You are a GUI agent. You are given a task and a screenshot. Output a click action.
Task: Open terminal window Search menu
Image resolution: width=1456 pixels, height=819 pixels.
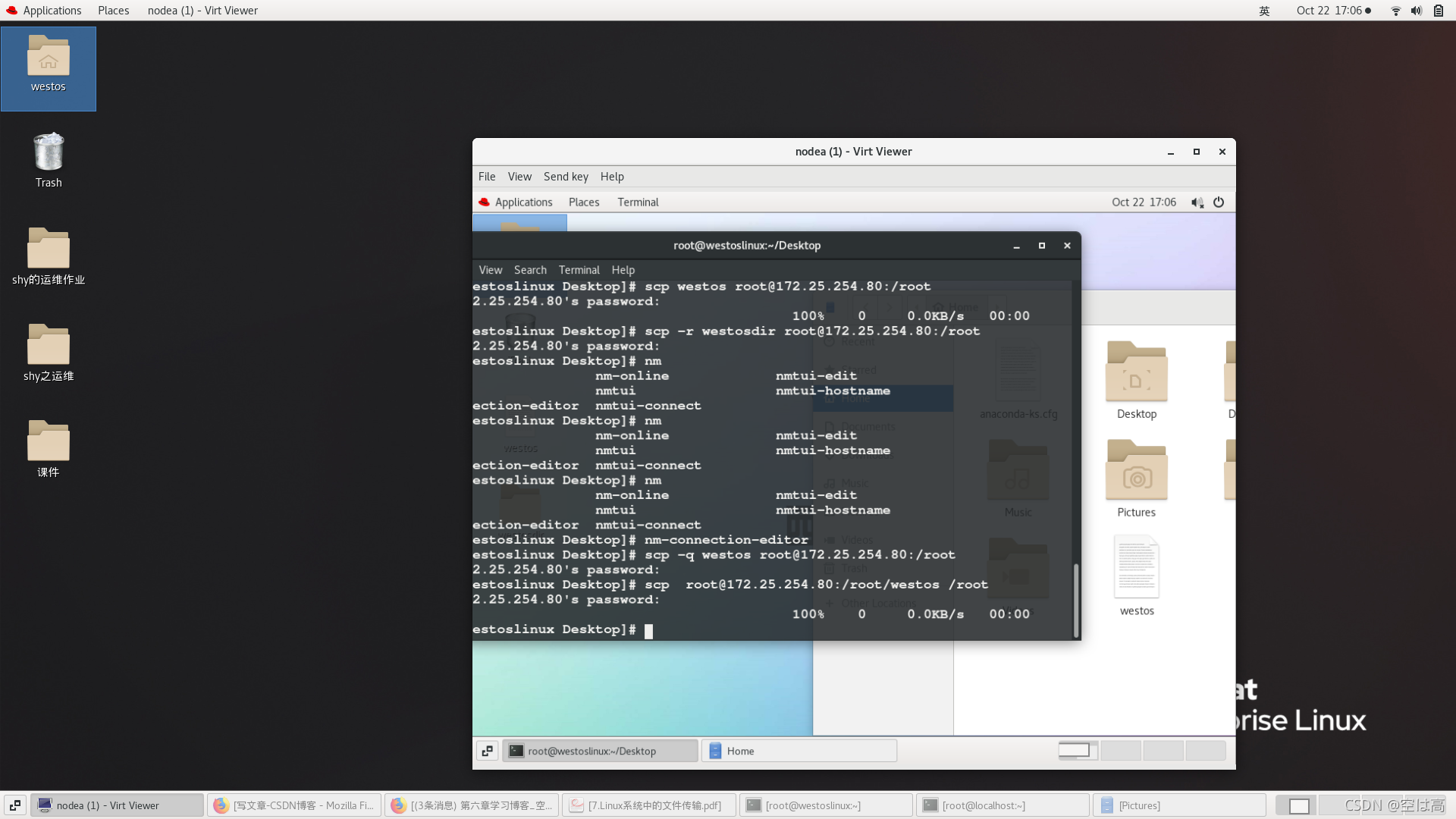530,270
